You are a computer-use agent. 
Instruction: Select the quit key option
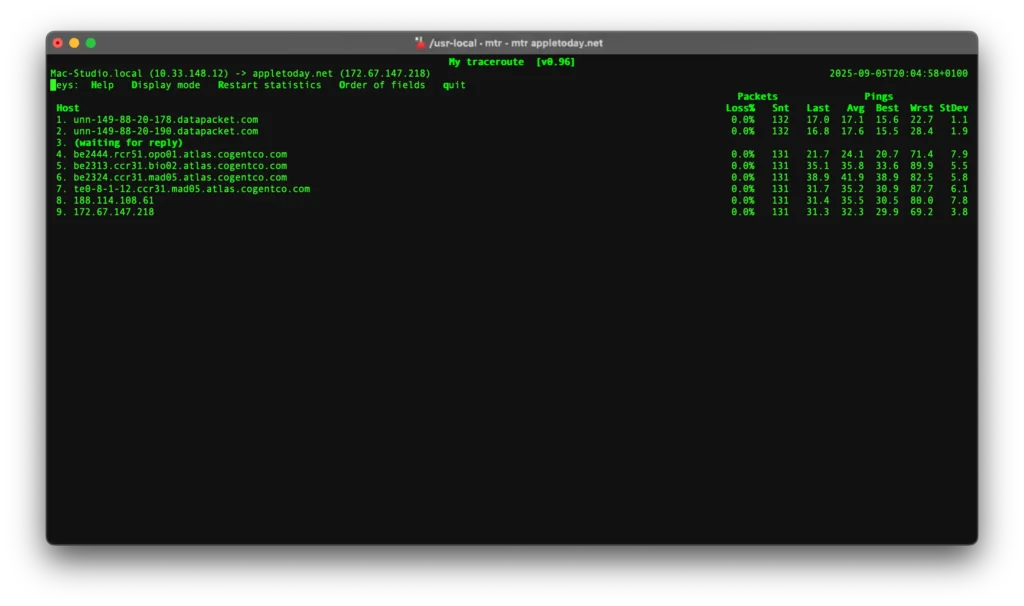454,85
